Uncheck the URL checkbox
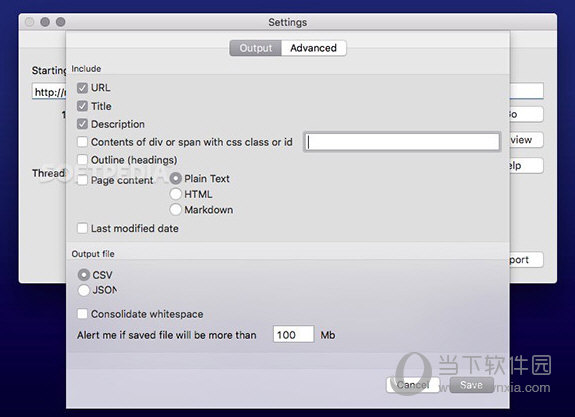Viewport: 575px width, 417px height. (82, 88)
